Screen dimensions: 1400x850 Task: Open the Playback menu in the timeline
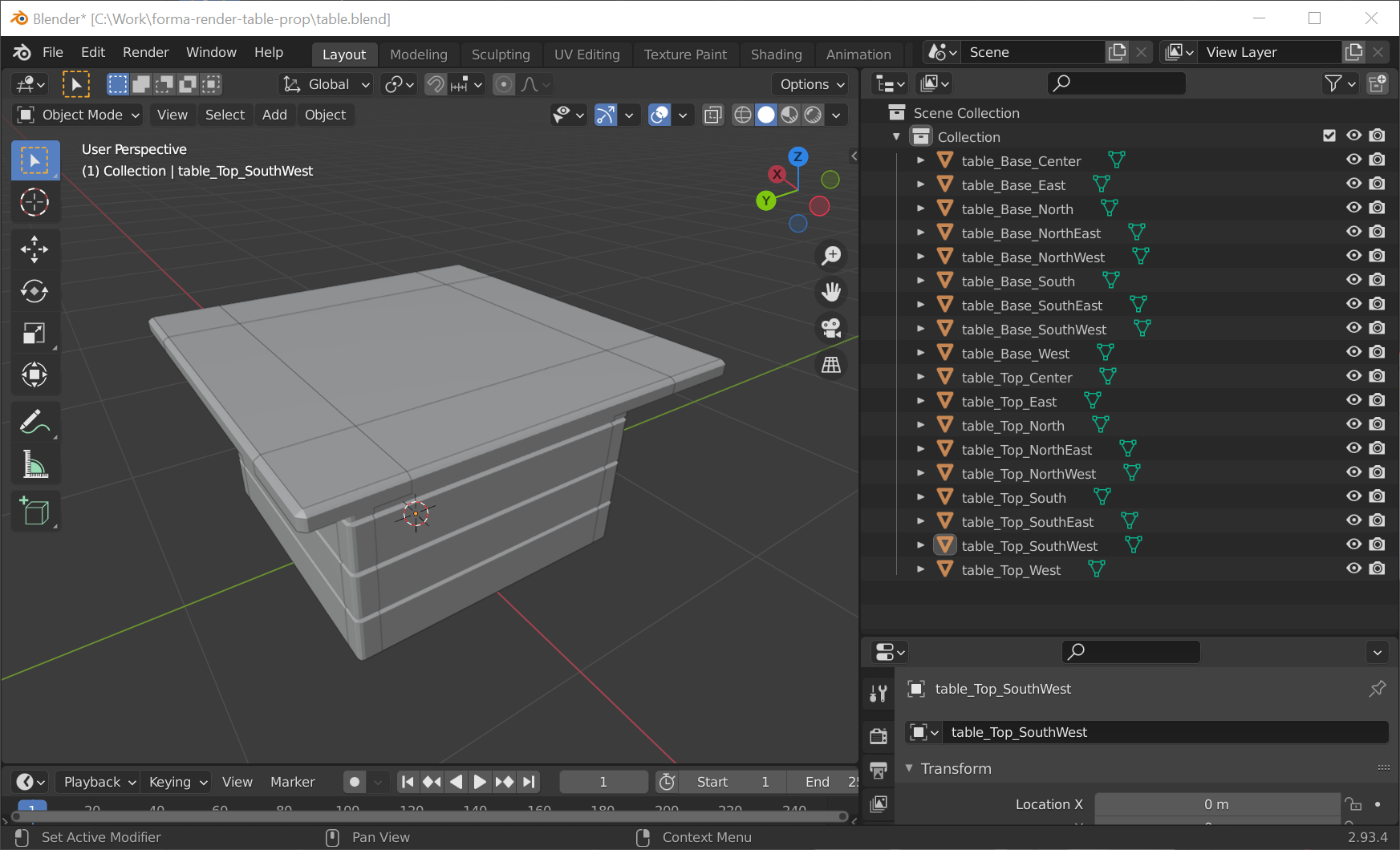point(95,782)
